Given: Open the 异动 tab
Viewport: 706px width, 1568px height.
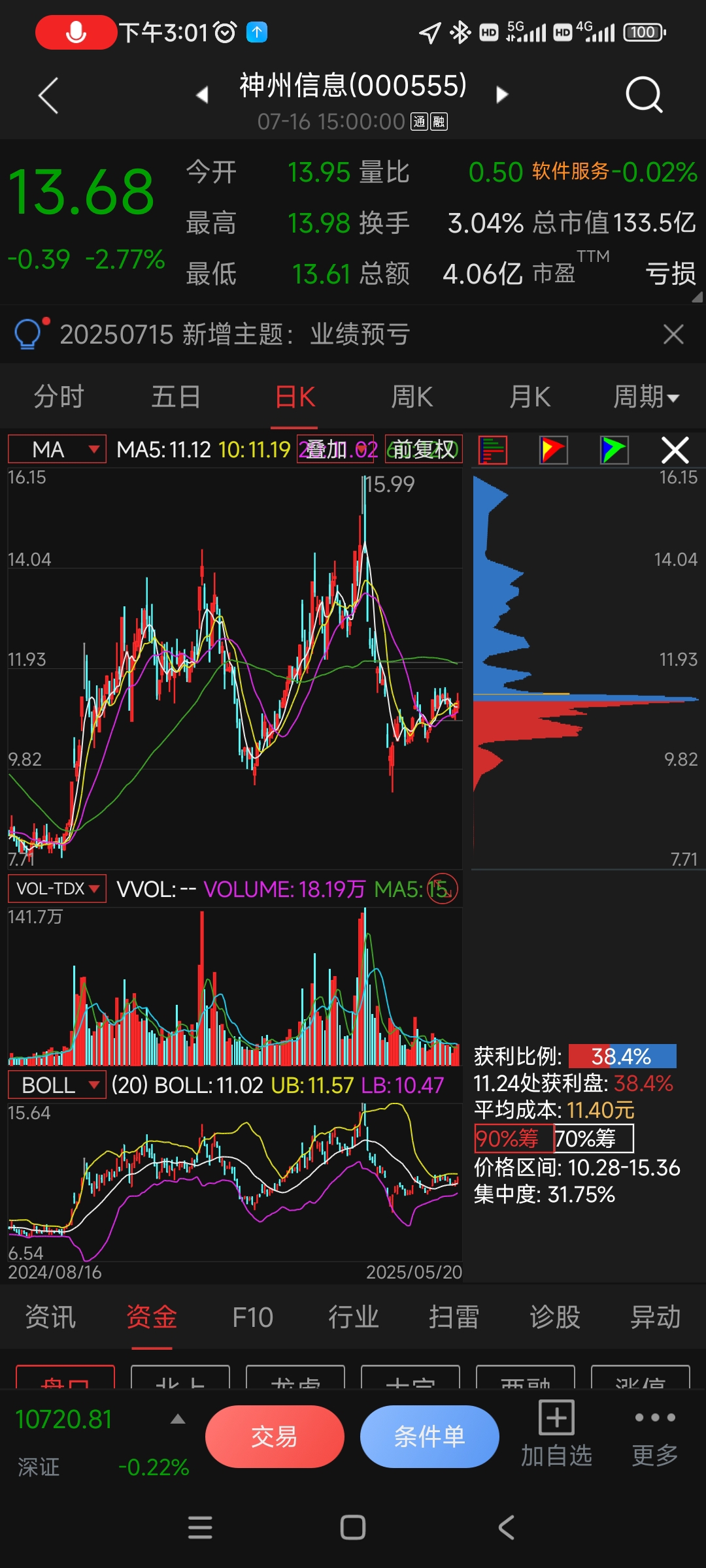Looking at the screenshot, I should [x=656, y=1317].
